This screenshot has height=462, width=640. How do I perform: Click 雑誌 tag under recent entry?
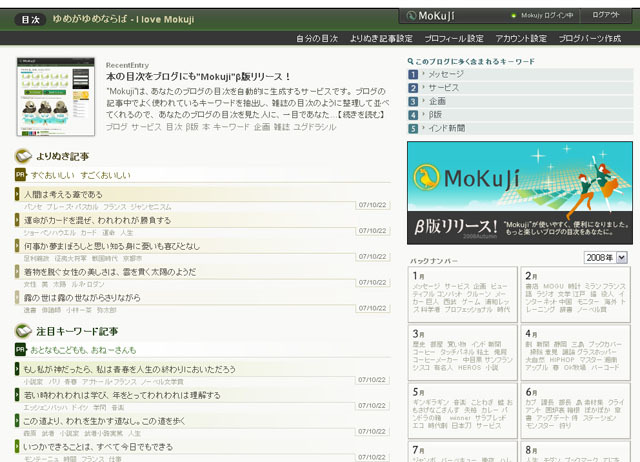282,127
